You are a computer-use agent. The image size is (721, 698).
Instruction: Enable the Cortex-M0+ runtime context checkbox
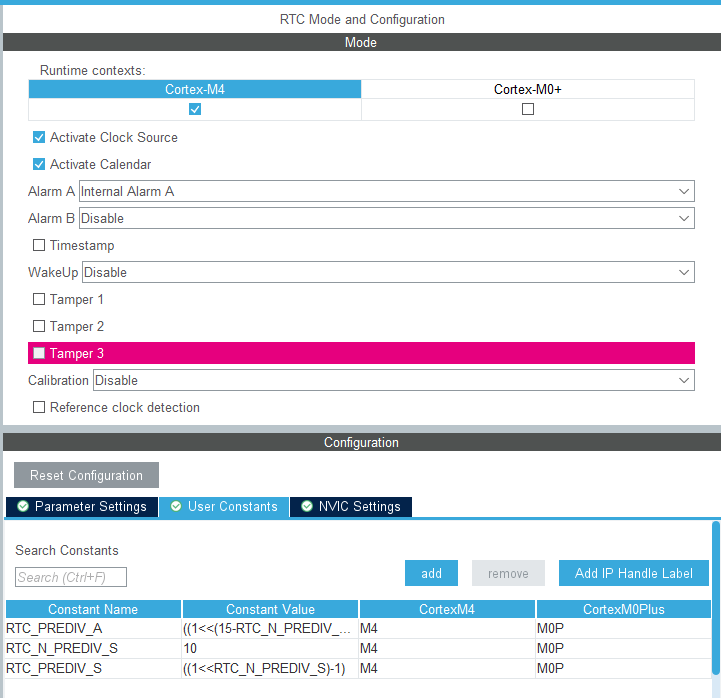[x=528, y=109]
